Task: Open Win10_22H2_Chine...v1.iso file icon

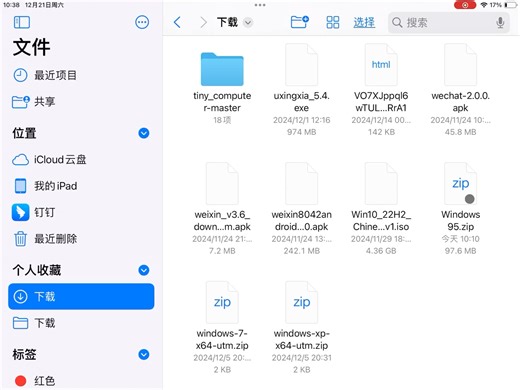Action: pyautogui.click(x=381, y=183)
